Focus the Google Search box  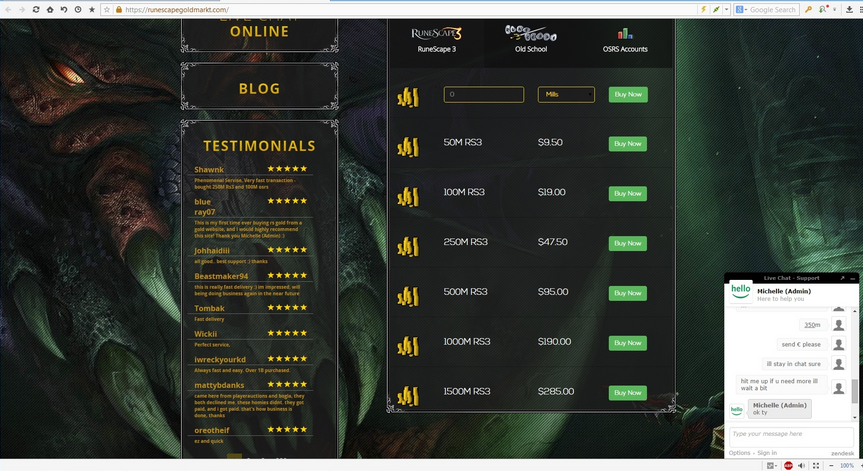(773, 9)
